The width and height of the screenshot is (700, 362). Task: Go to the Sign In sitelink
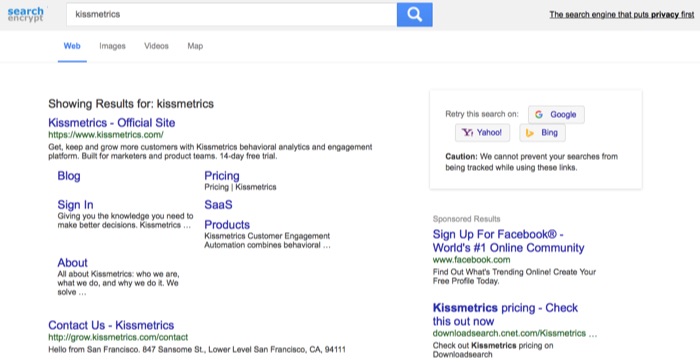tap(75, 205)
